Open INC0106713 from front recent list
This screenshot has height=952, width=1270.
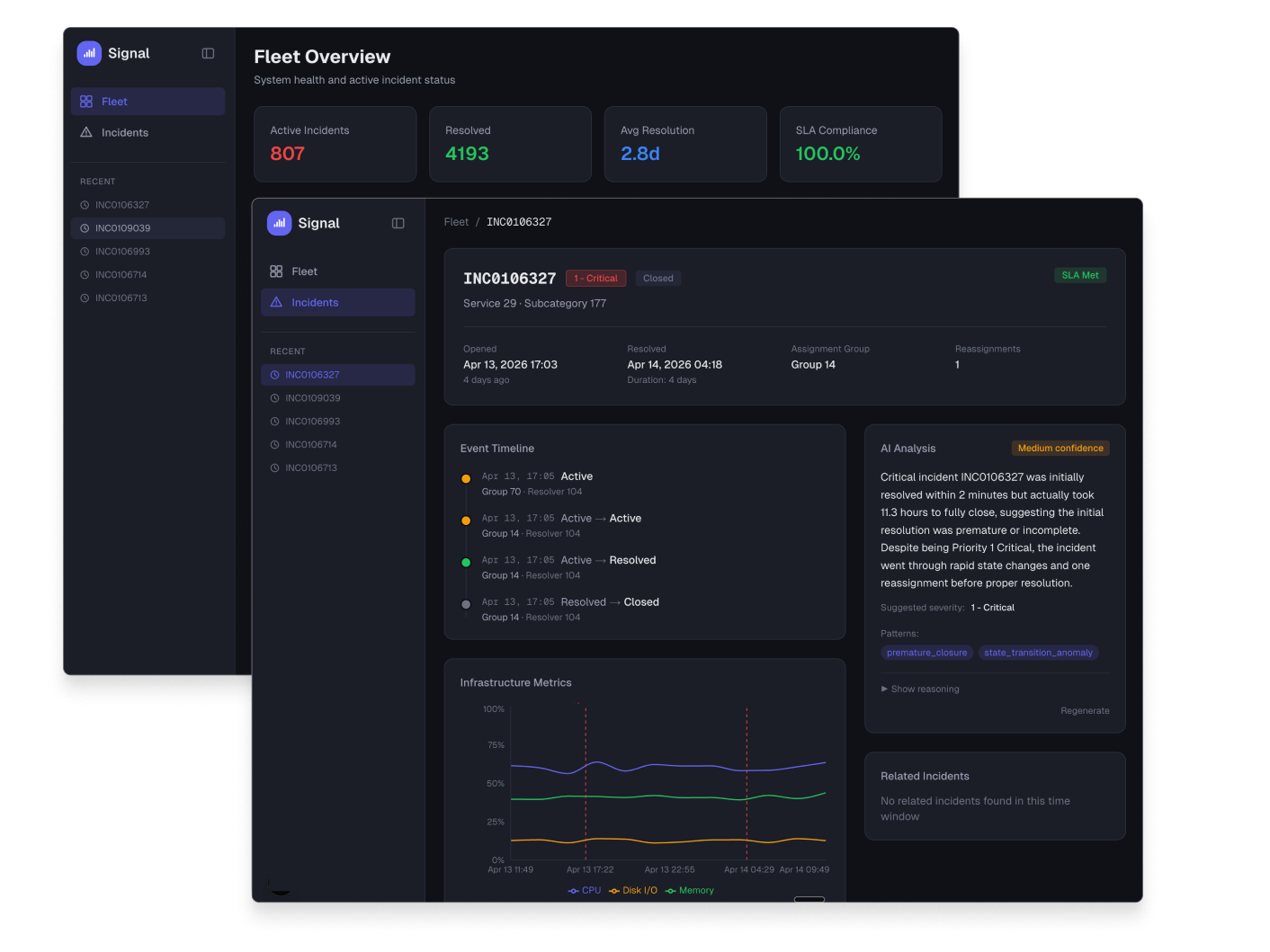point(311,468)
